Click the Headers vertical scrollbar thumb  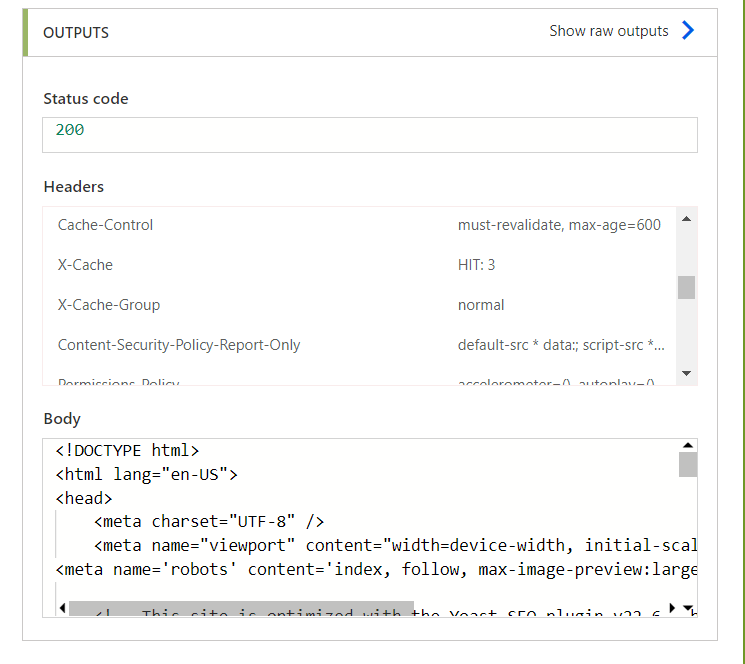[x=686, y=287]
